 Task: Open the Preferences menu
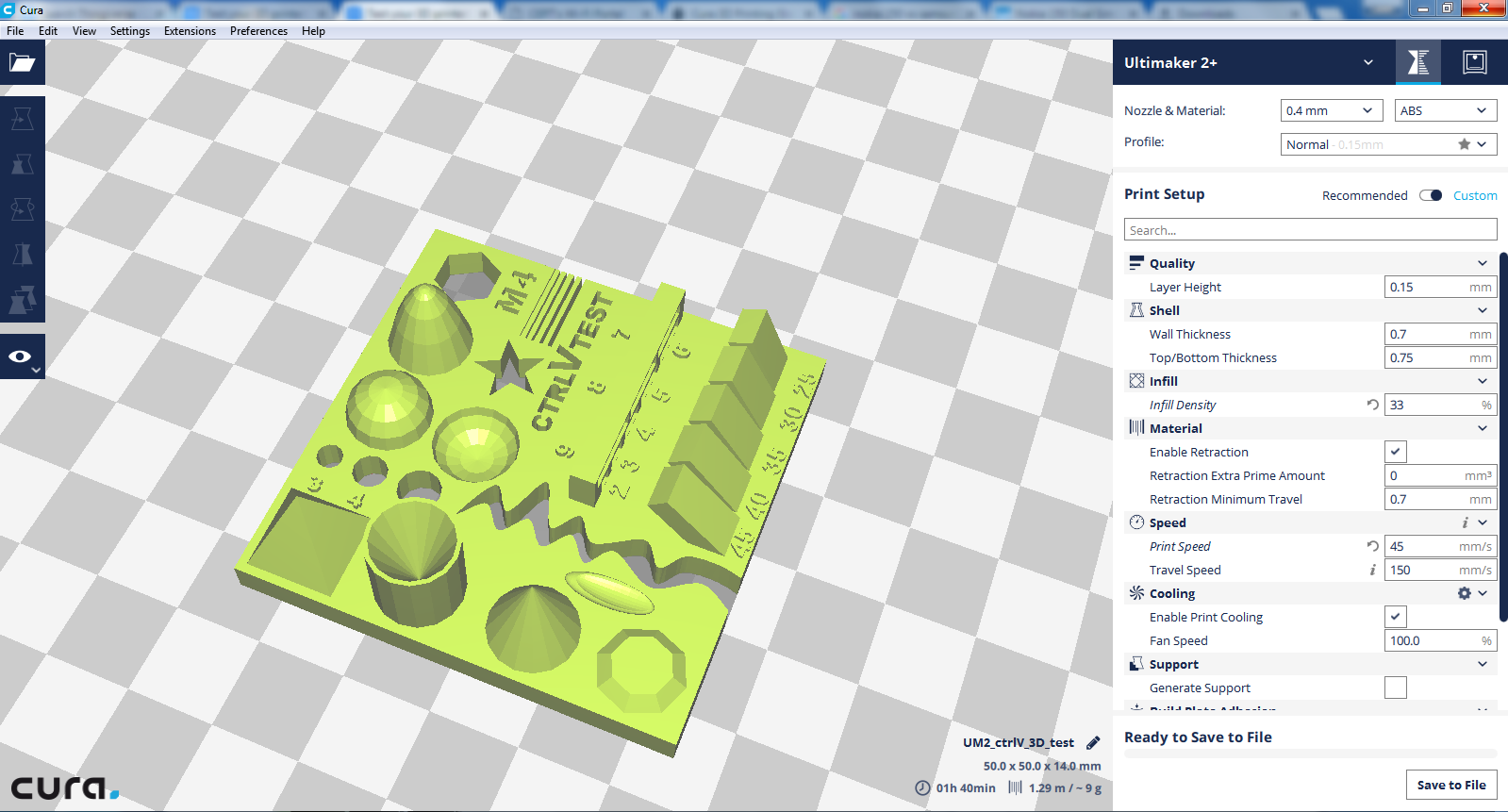[258, 31]
